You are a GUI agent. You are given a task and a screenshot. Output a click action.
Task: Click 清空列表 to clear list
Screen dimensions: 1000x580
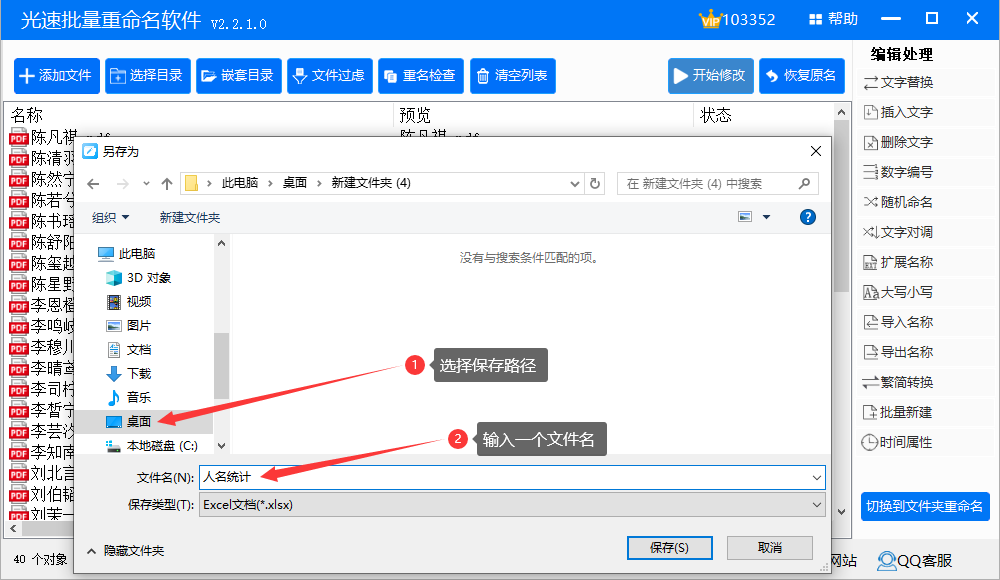513,76
